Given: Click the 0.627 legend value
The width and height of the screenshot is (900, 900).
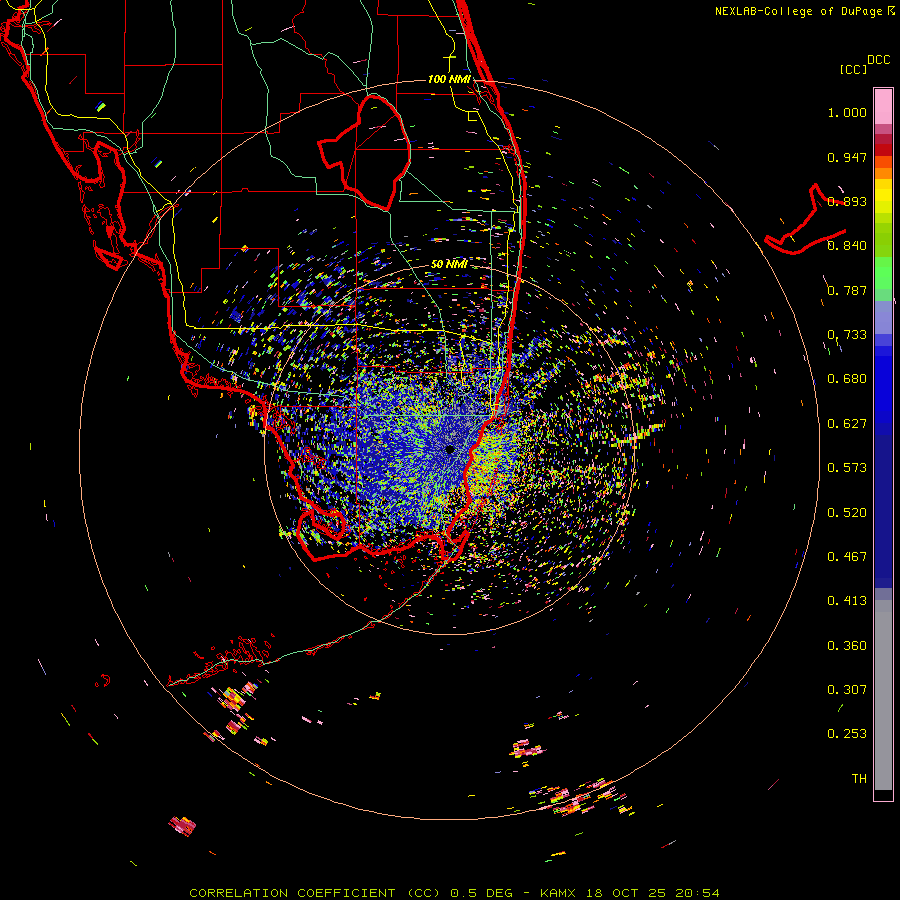Looking at the screenshot, I should [x=847, y=424].
